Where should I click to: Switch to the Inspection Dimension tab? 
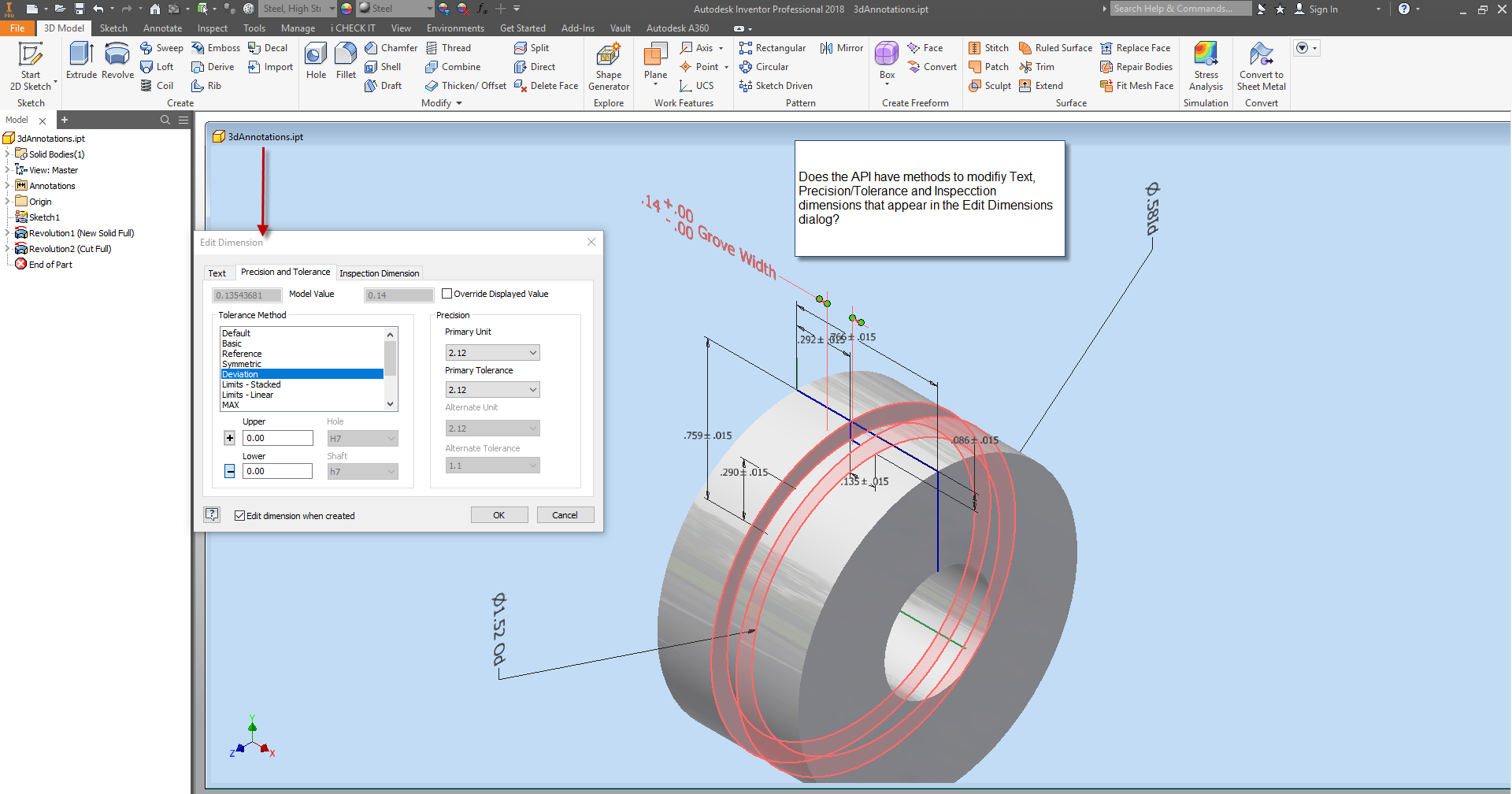point(379,273)
